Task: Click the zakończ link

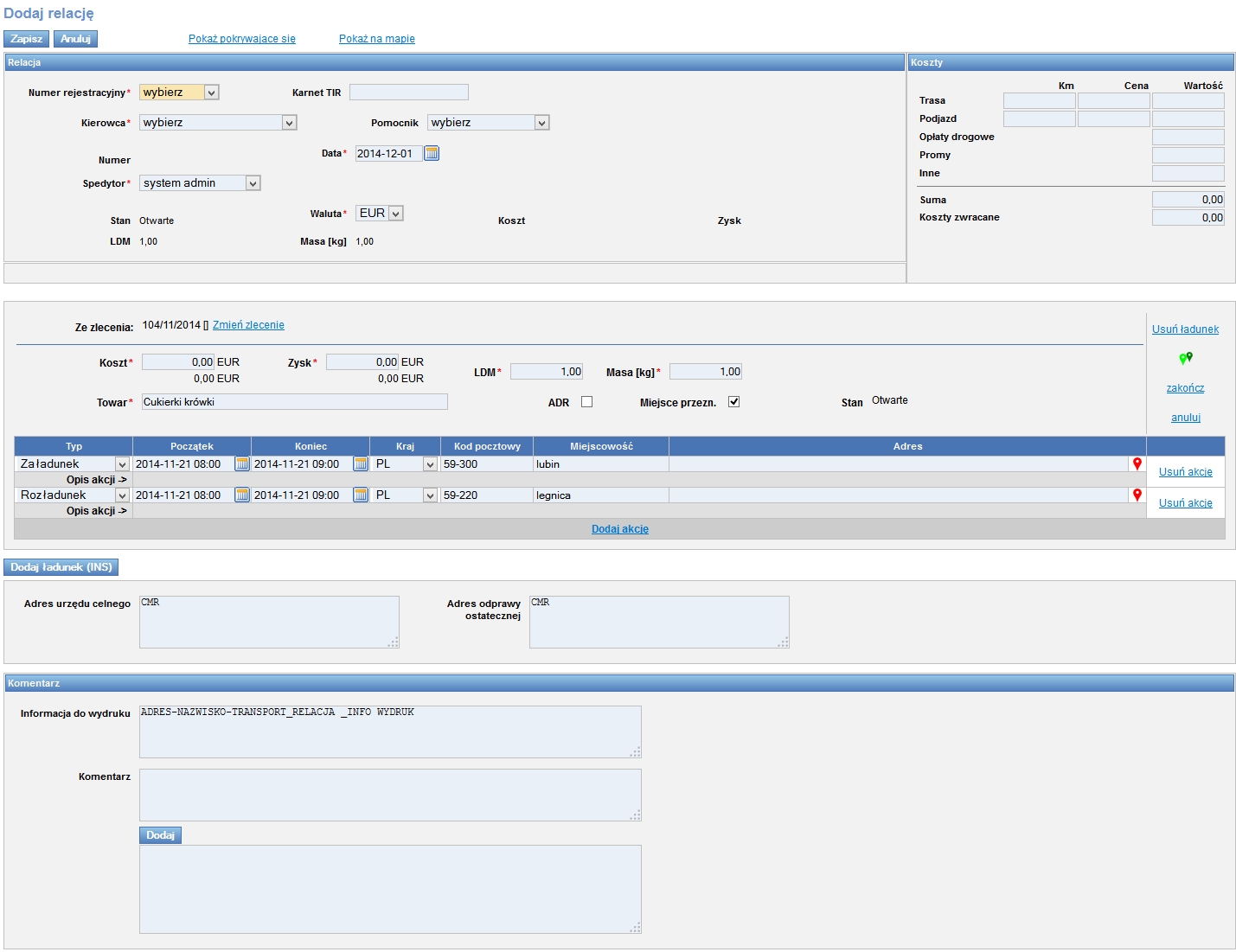Action: tap(1185, 388)
